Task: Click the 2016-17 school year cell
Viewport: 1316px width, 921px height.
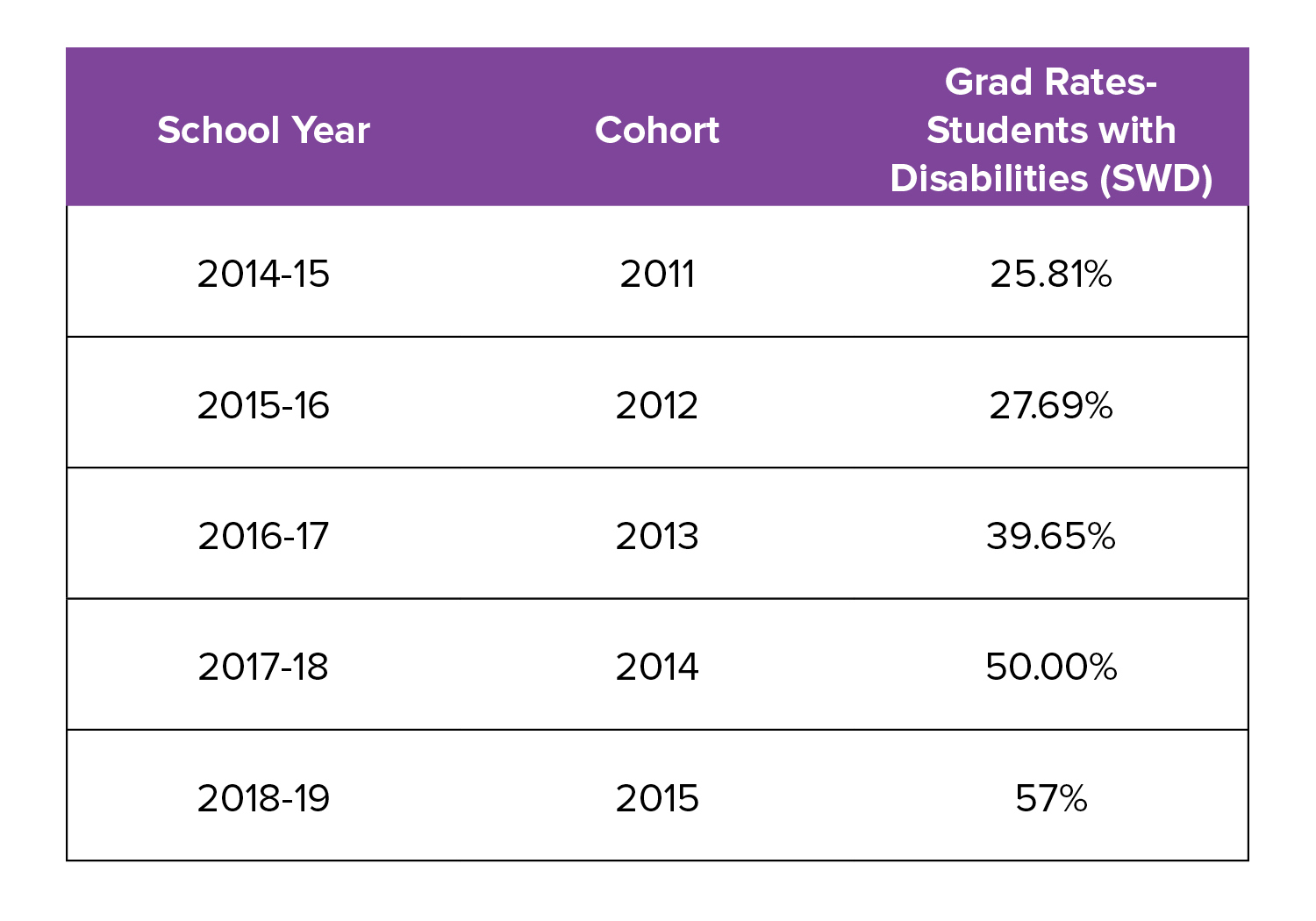Action: click(x=263, y=536)
